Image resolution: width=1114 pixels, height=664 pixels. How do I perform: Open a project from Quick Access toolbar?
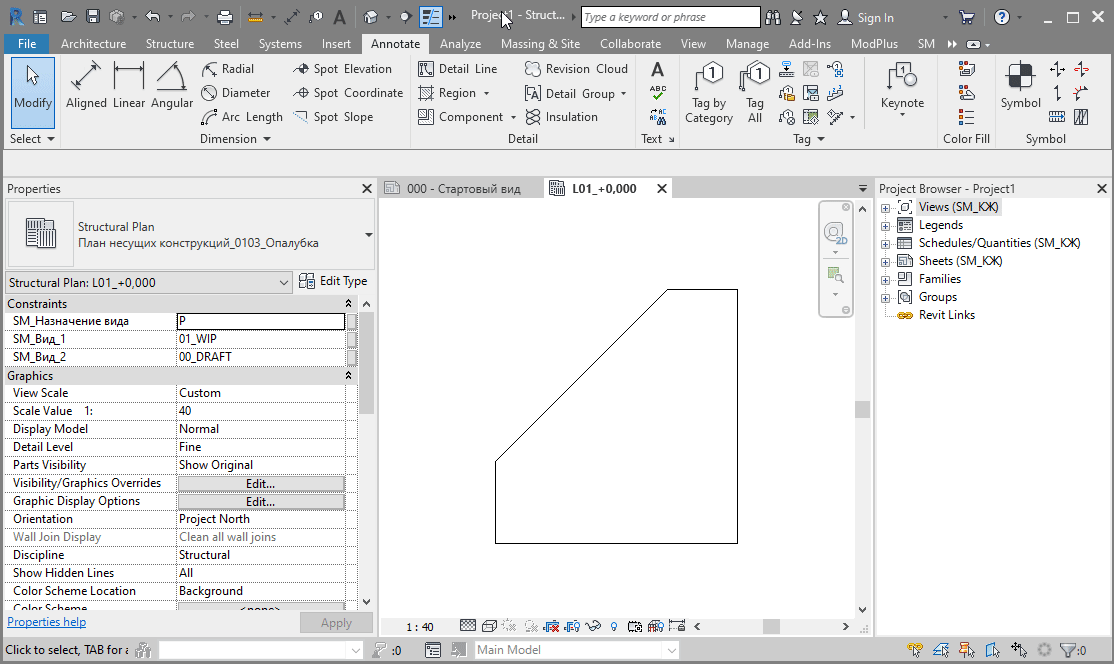68,17
